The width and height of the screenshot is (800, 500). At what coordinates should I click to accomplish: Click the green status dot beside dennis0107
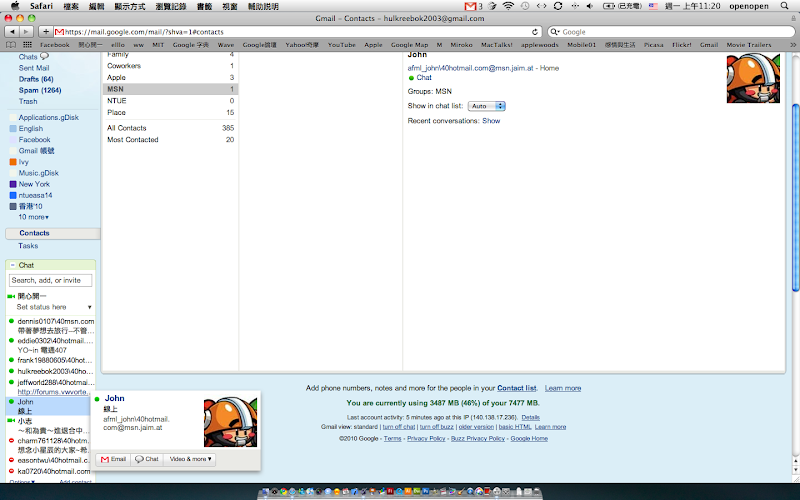[11, 321]
